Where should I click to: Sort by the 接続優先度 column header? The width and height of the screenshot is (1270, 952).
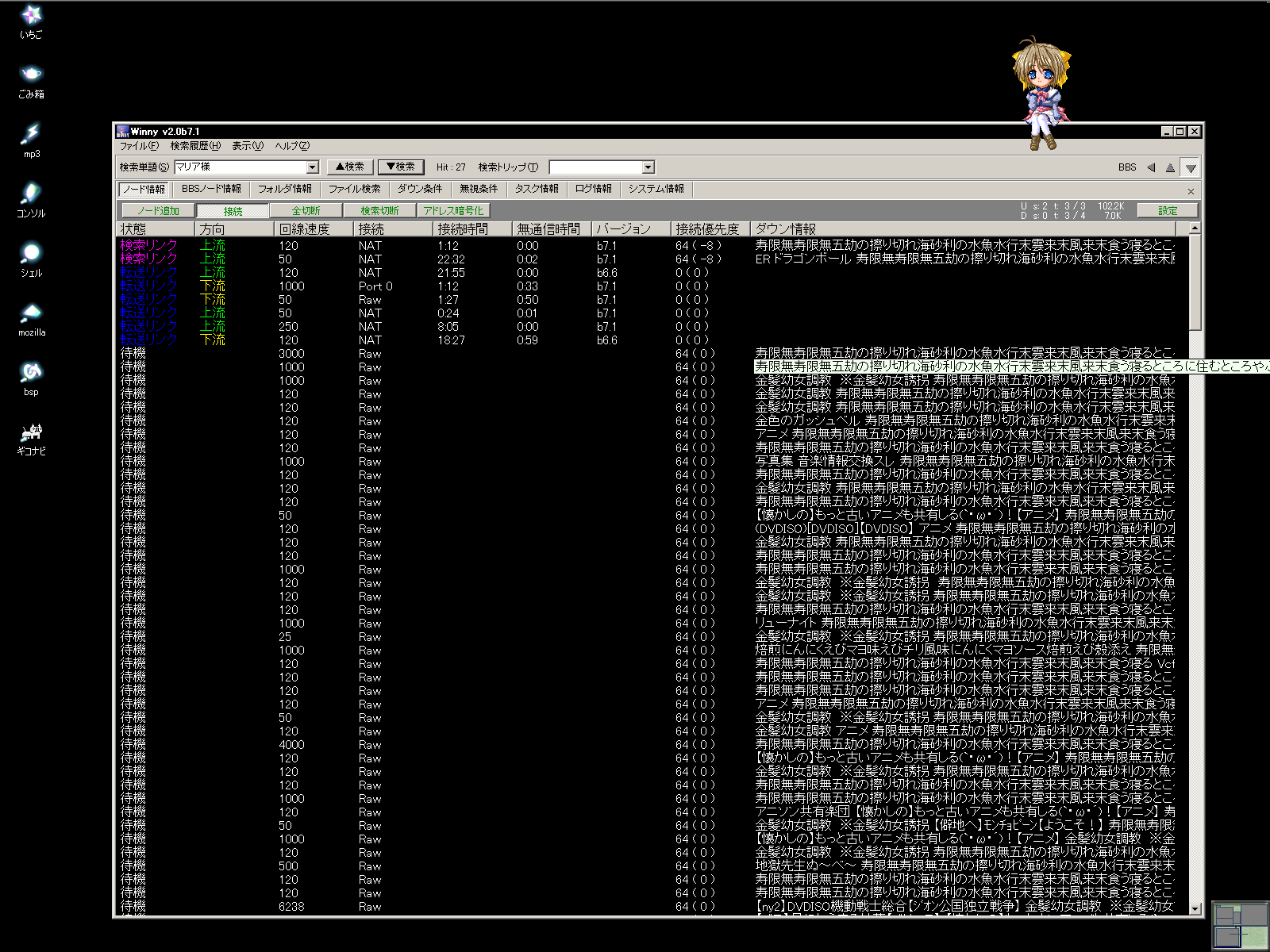(x=710, y=228)
